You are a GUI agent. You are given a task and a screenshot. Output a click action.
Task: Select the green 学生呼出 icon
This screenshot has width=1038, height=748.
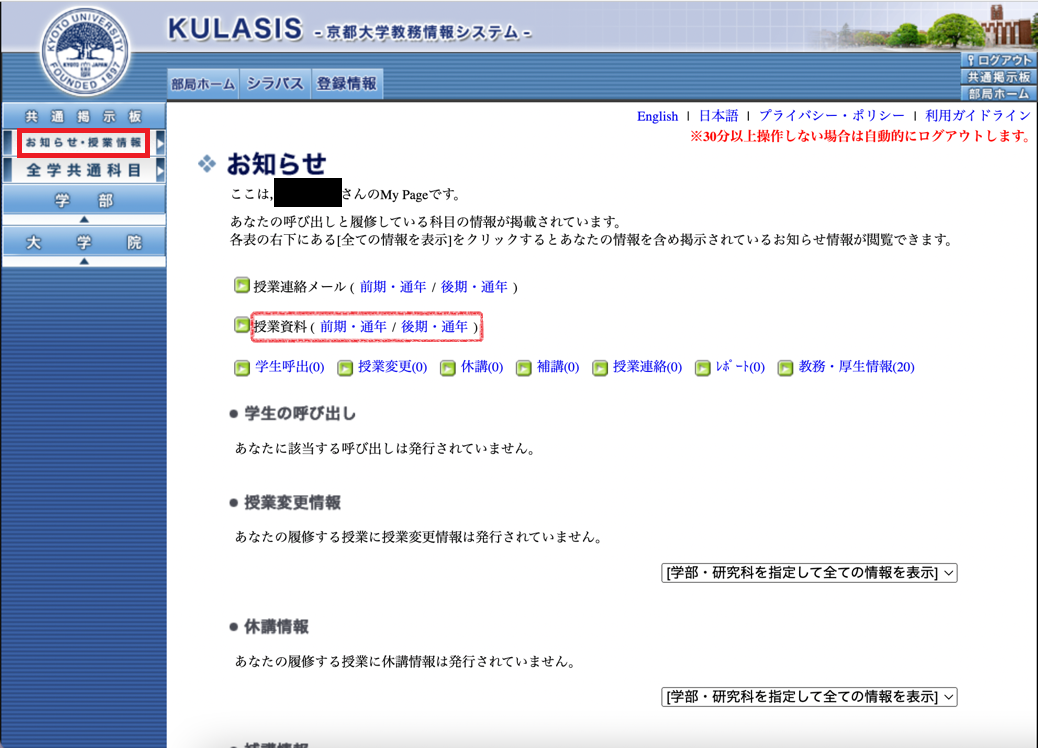click(x=240, y=368)
